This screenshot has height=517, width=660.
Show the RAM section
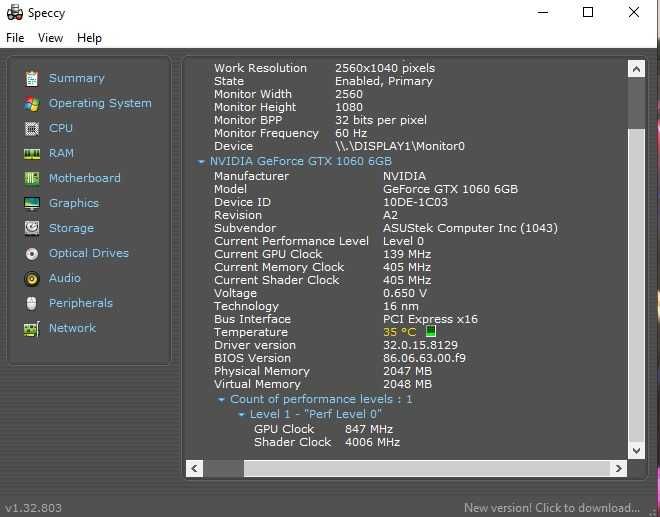[x=61, y=153]
